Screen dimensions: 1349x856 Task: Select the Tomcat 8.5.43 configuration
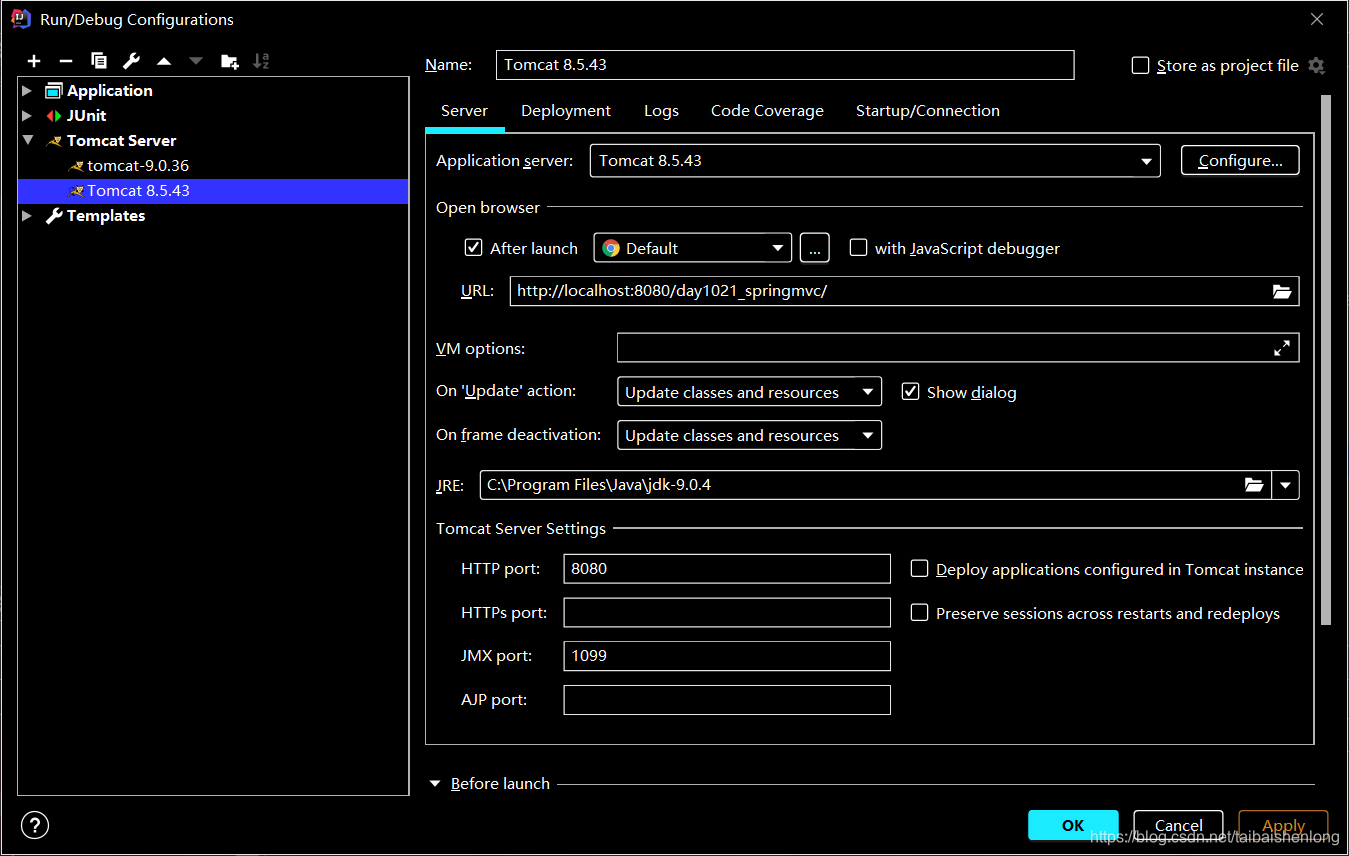tap(213, 190)
